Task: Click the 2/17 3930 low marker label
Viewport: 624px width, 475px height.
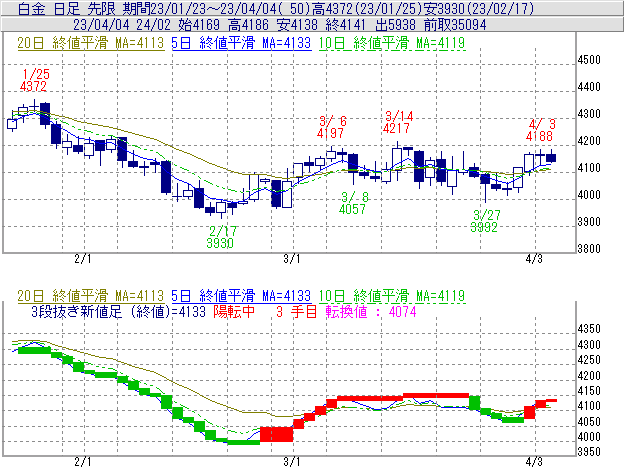Action: click(221, 237)
